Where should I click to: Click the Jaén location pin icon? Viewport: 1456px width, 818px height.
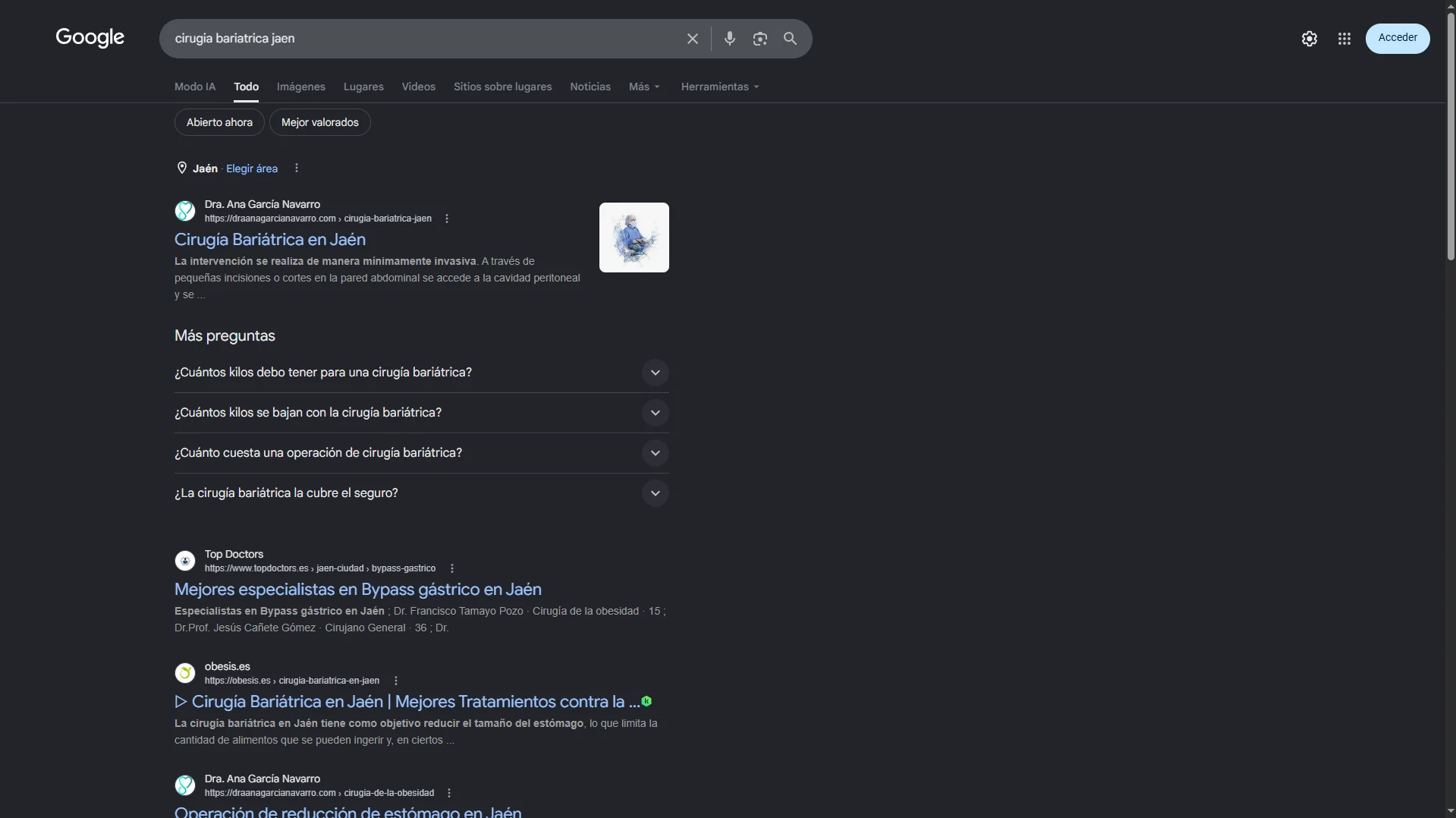pyautogui.click(x=182, y=168)
